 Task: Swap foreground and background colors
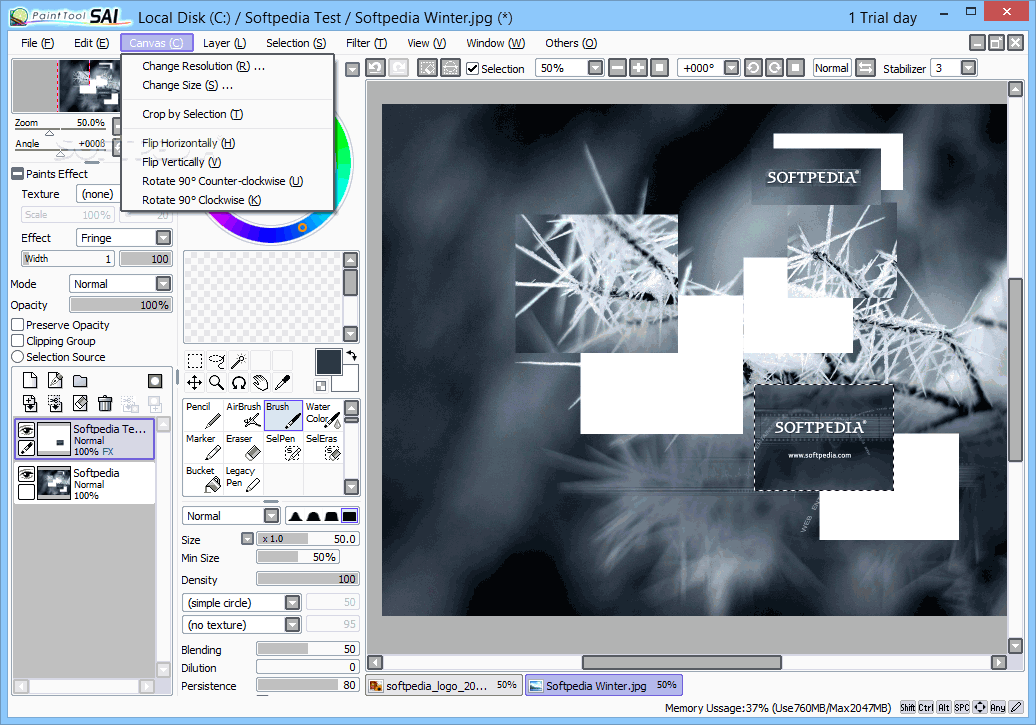[352, 356]
